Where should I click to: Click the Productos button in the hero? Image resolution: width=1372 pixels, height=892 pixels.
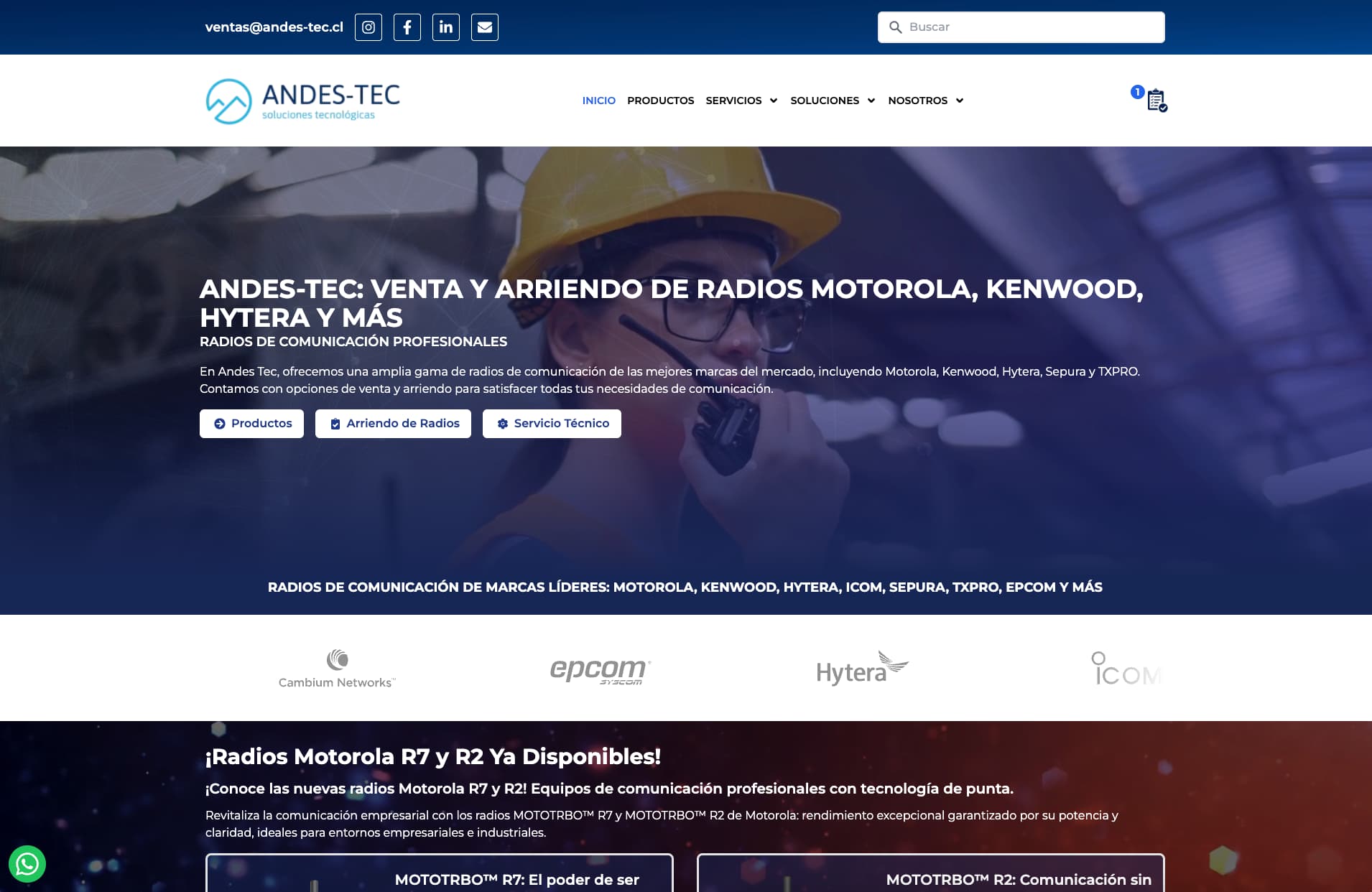251,423
